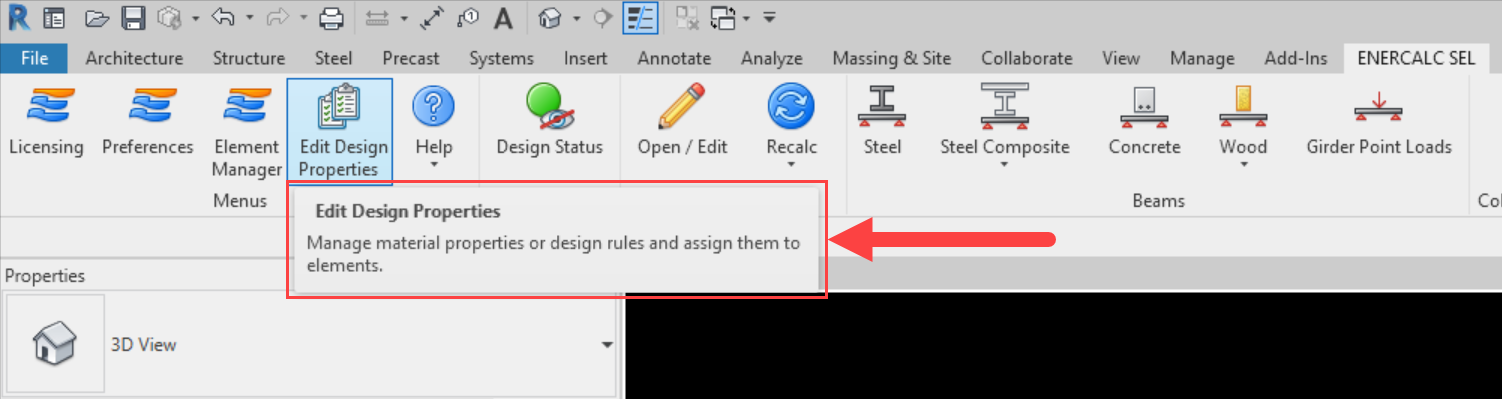Click the Girder Point Loads tool

(x=1379, y=120)
